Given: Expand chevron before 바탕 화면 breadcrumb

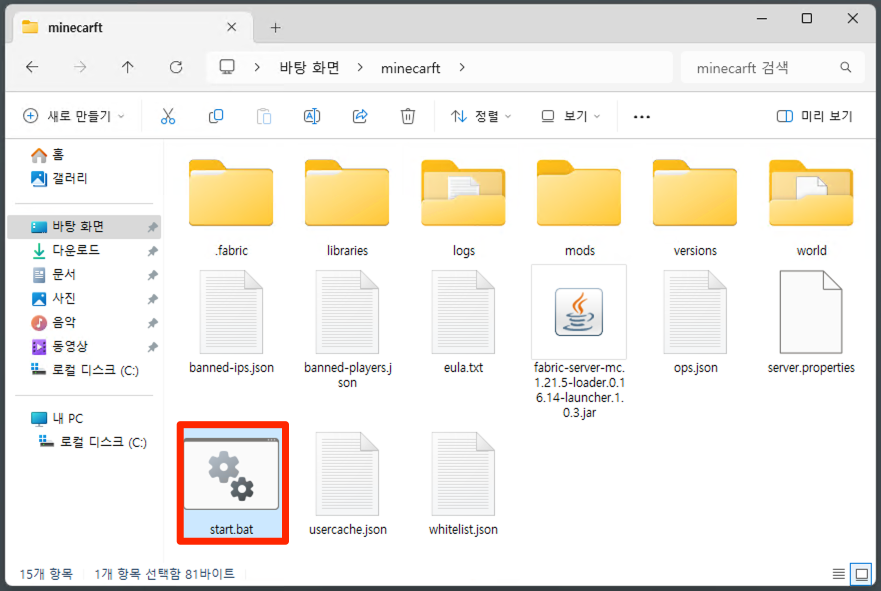Looking at the screenshot, I should tap(257, 67).
